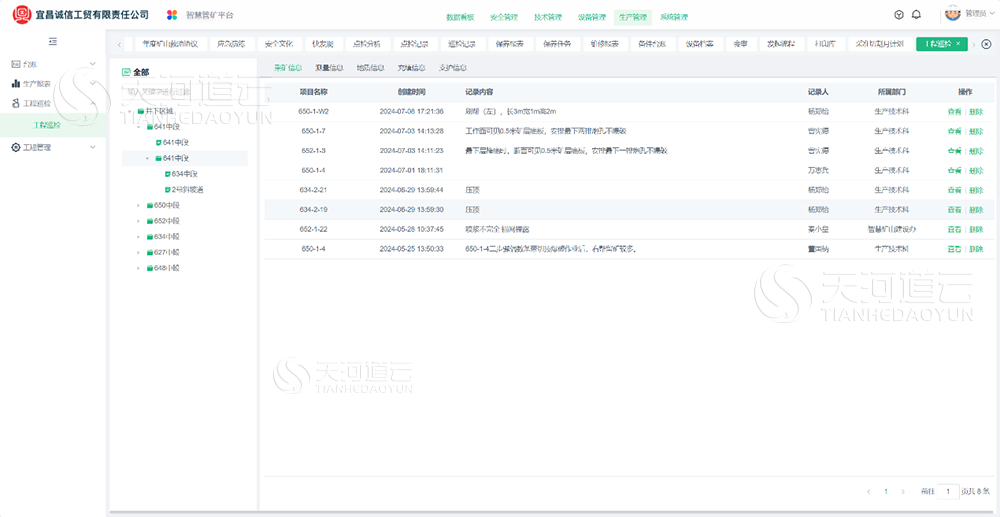Delete the 650-1-7 record
Screen dimensions: 1000x517
click(976, 131)
